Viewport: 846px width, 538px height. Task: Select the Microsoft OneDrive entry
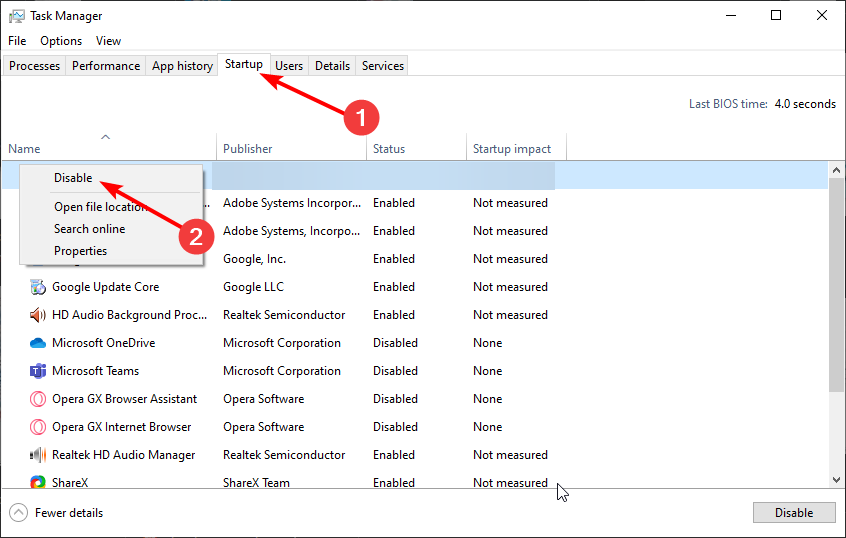pyautogui.click(x=104, y=343)
